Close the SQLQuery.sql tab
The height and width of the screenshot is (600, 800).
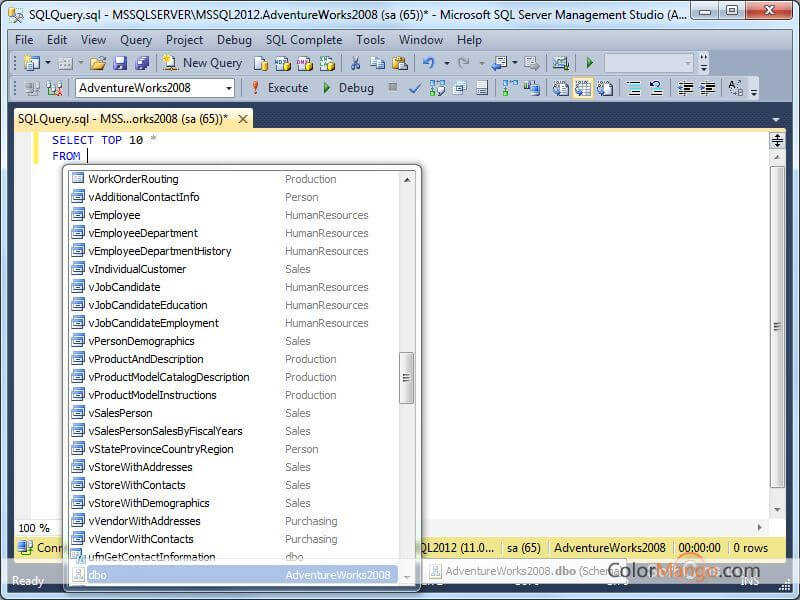[x=243, y=119]
